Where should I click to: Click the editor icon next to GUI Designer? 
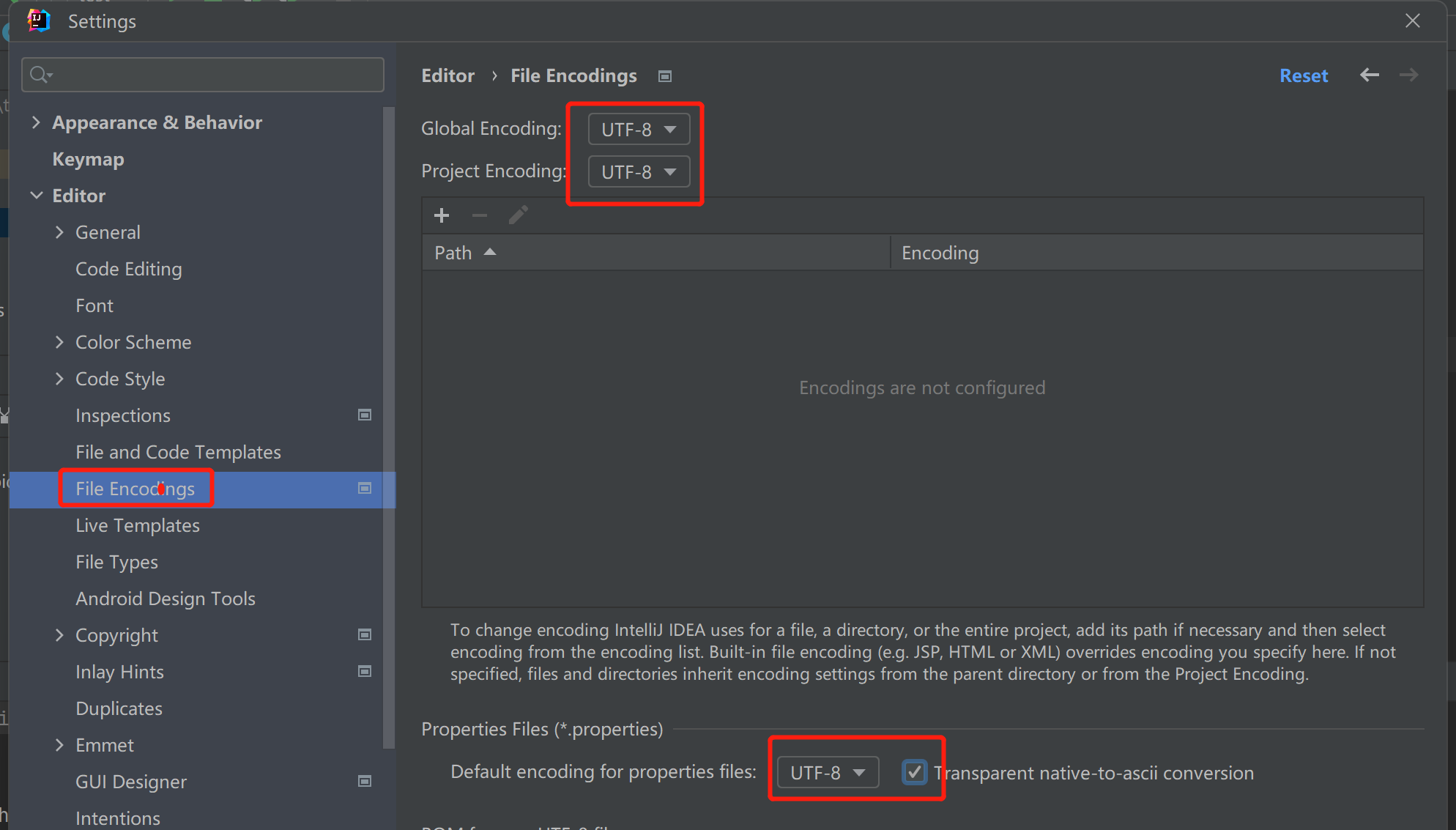[x=364, y=781]
